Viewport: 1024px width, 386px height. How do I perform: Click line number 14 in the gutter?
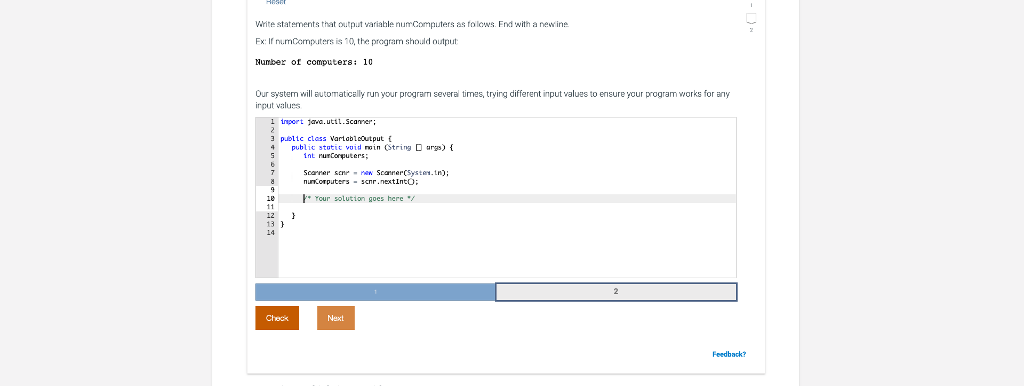(x=271, y=233)
